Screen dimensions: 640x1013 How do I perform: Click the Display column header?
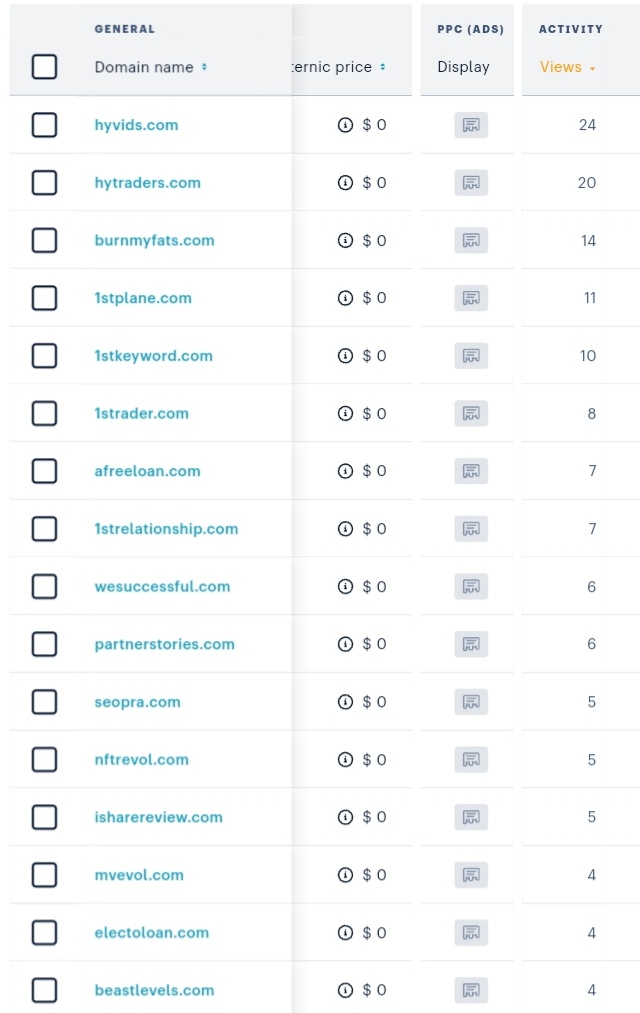(x=463, y=67)
